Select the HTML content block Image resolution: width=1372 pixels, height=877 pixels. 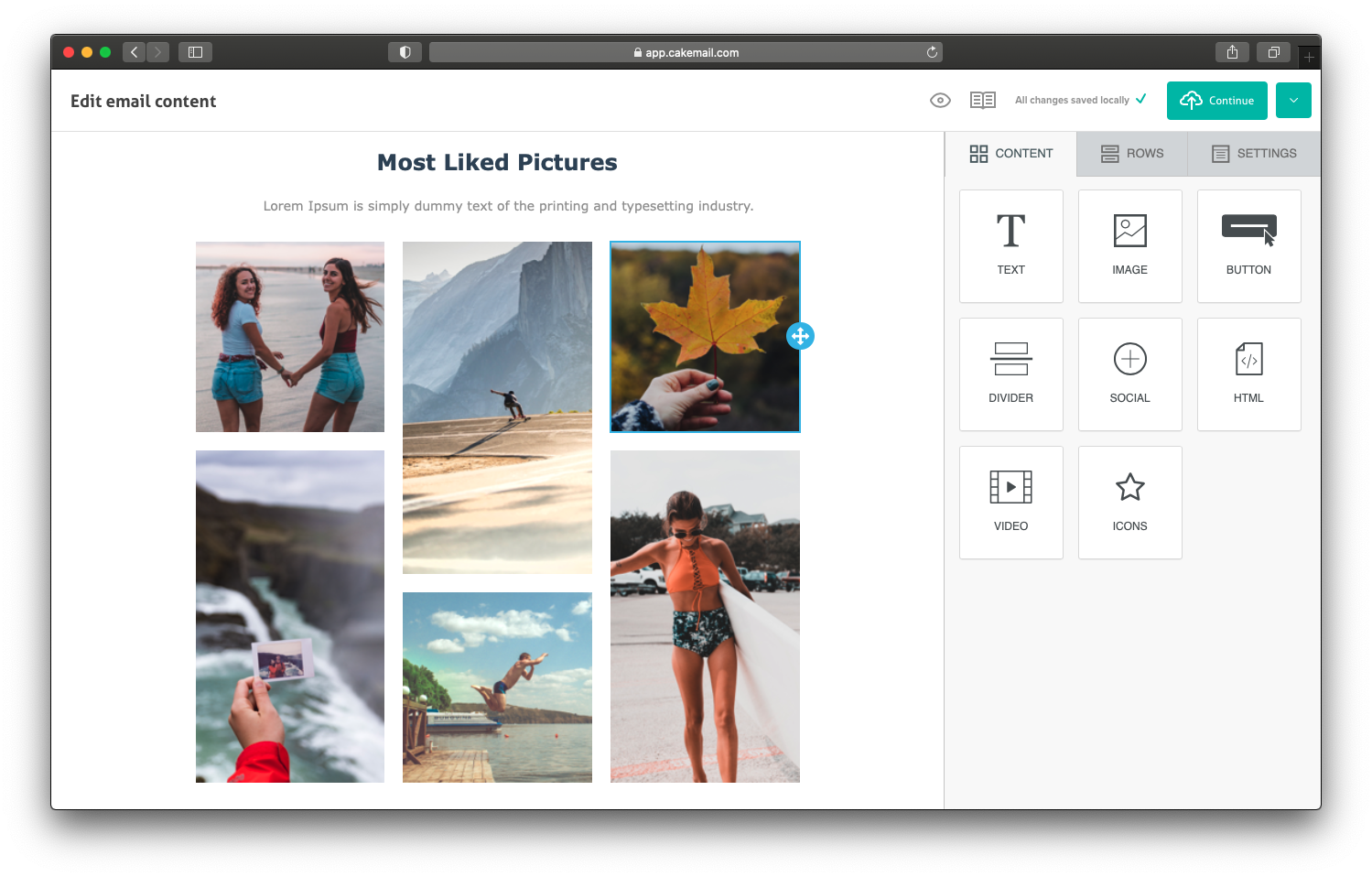[1248, 374]
